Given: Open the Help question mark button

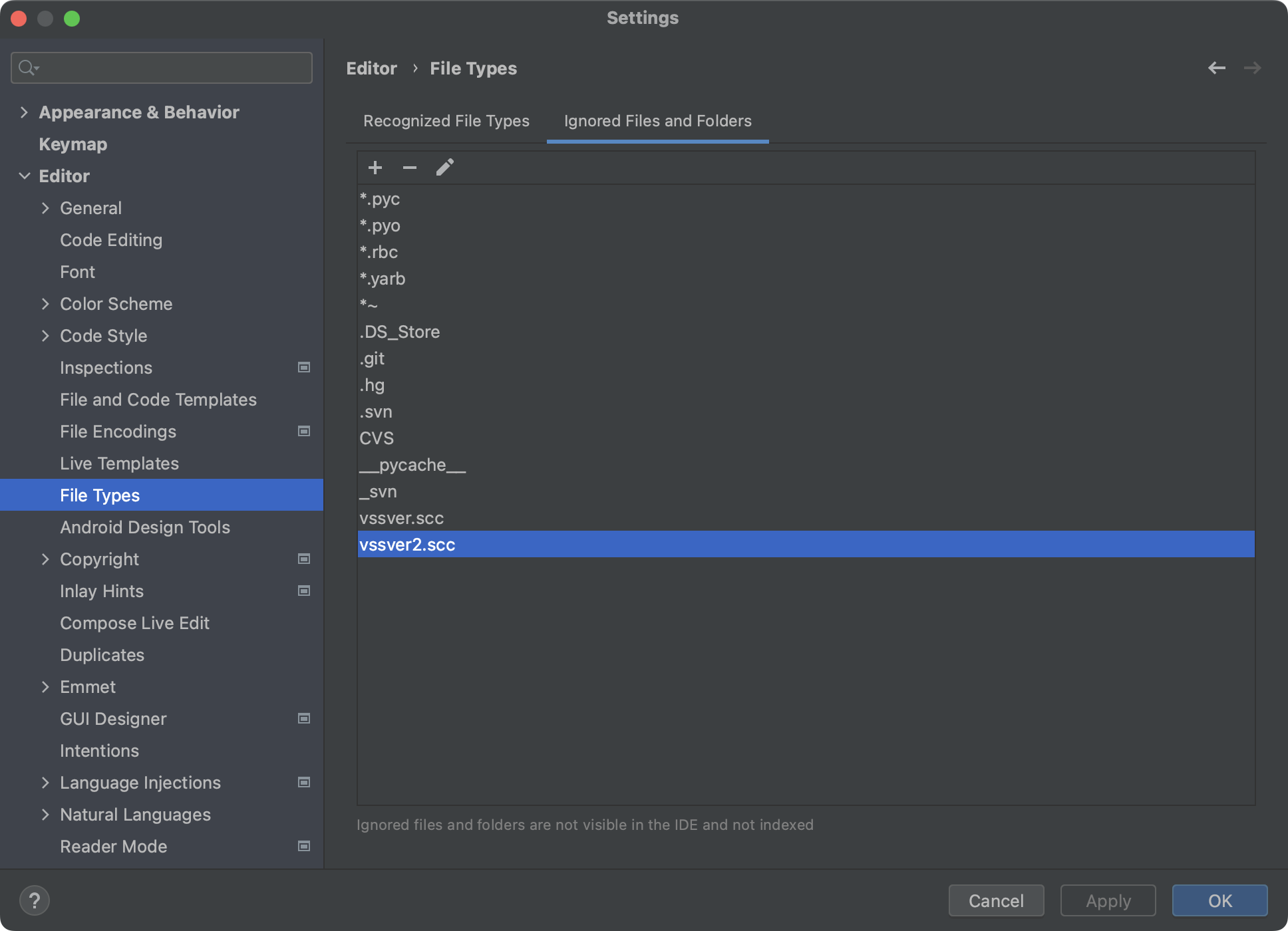Looking at the screenshot, I should (35, 900).
